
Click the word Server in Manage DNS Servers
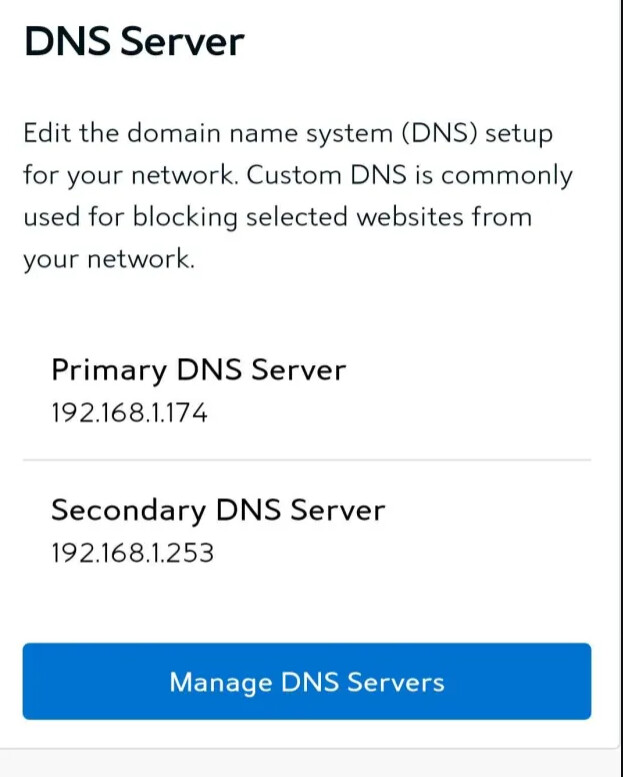pyautogui.click(x=396, y=682)
